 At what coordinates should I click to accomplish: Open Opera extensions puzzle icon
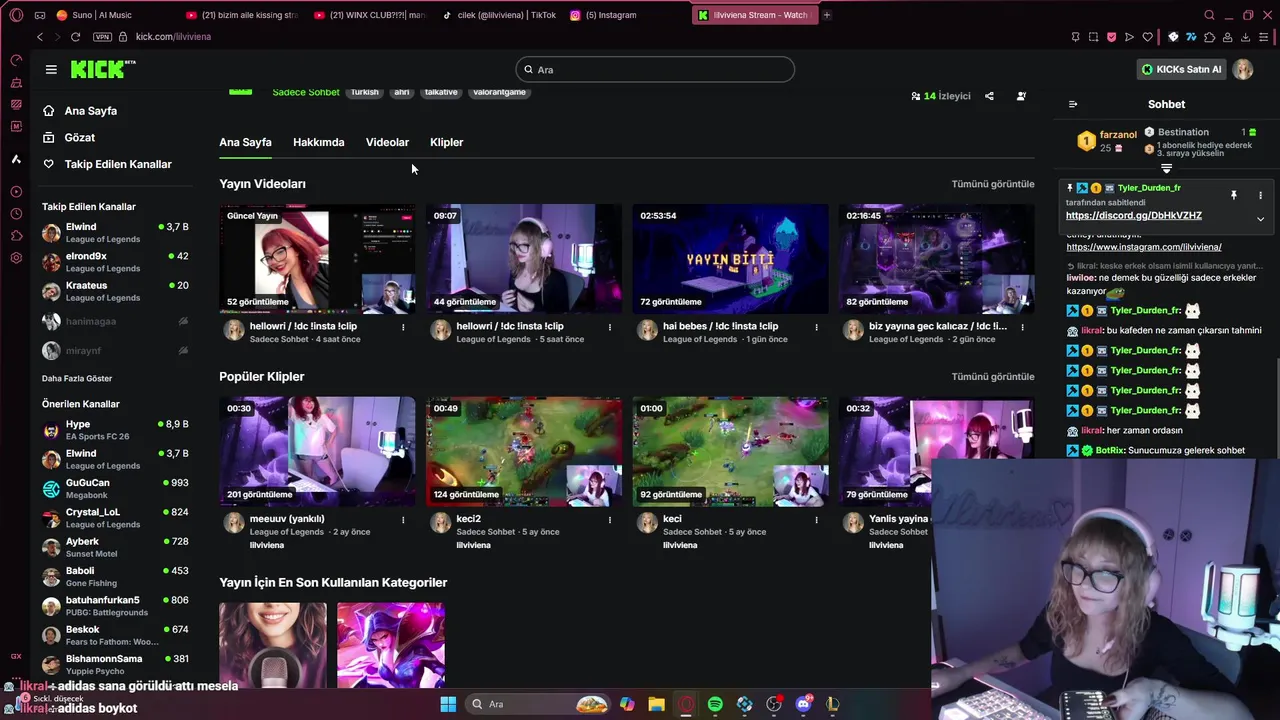1209,37
